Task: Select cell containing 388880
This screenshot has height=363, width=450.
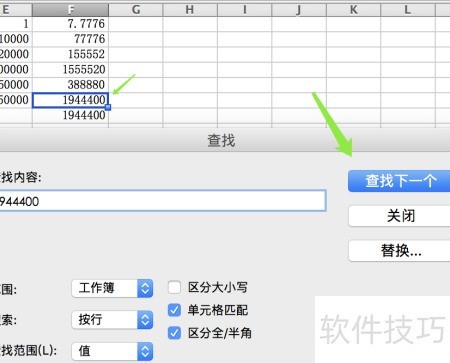Action: pyautogui.click(x=70, y=85)
